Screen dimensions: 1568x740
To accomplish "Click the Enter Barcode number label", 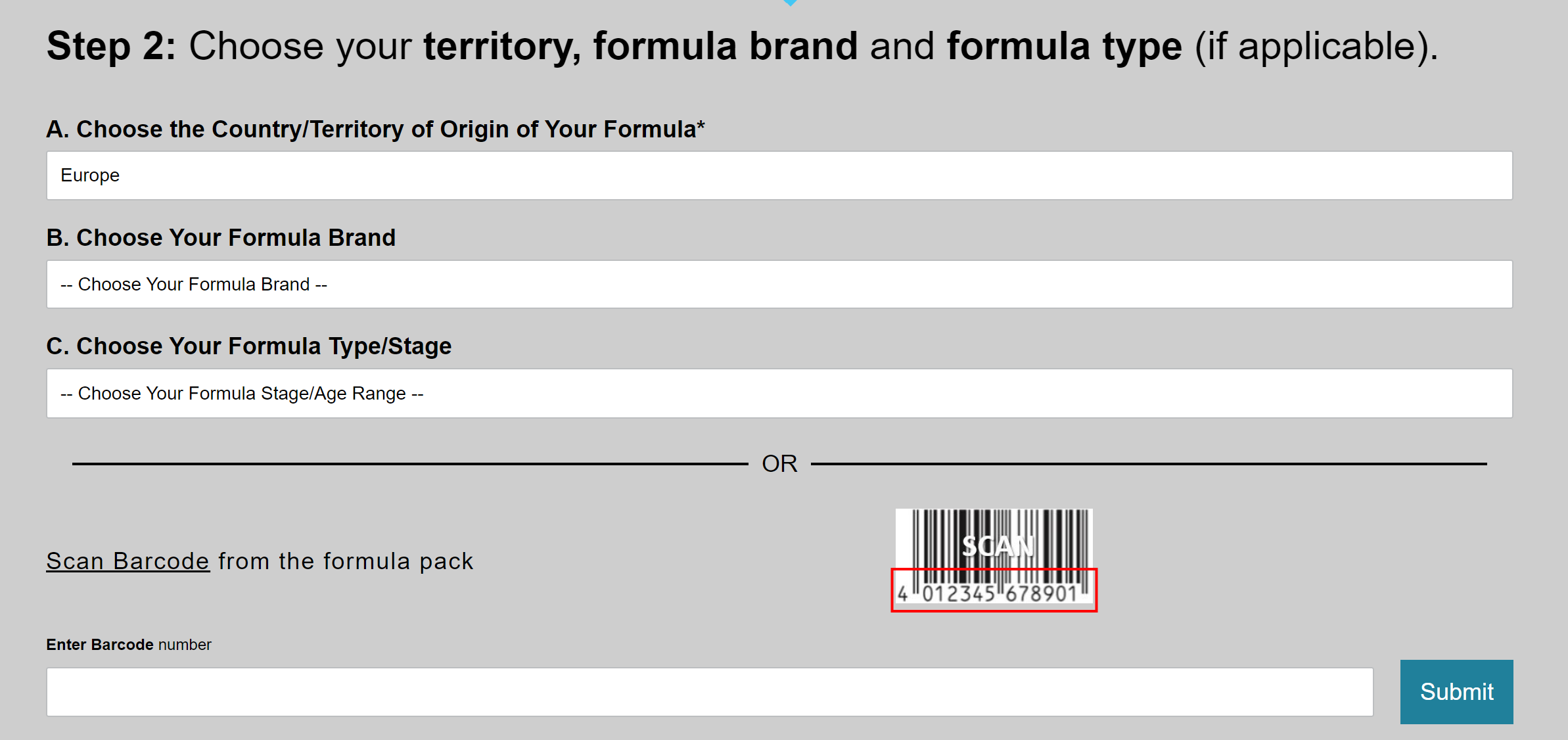I will tap(129, 645).
